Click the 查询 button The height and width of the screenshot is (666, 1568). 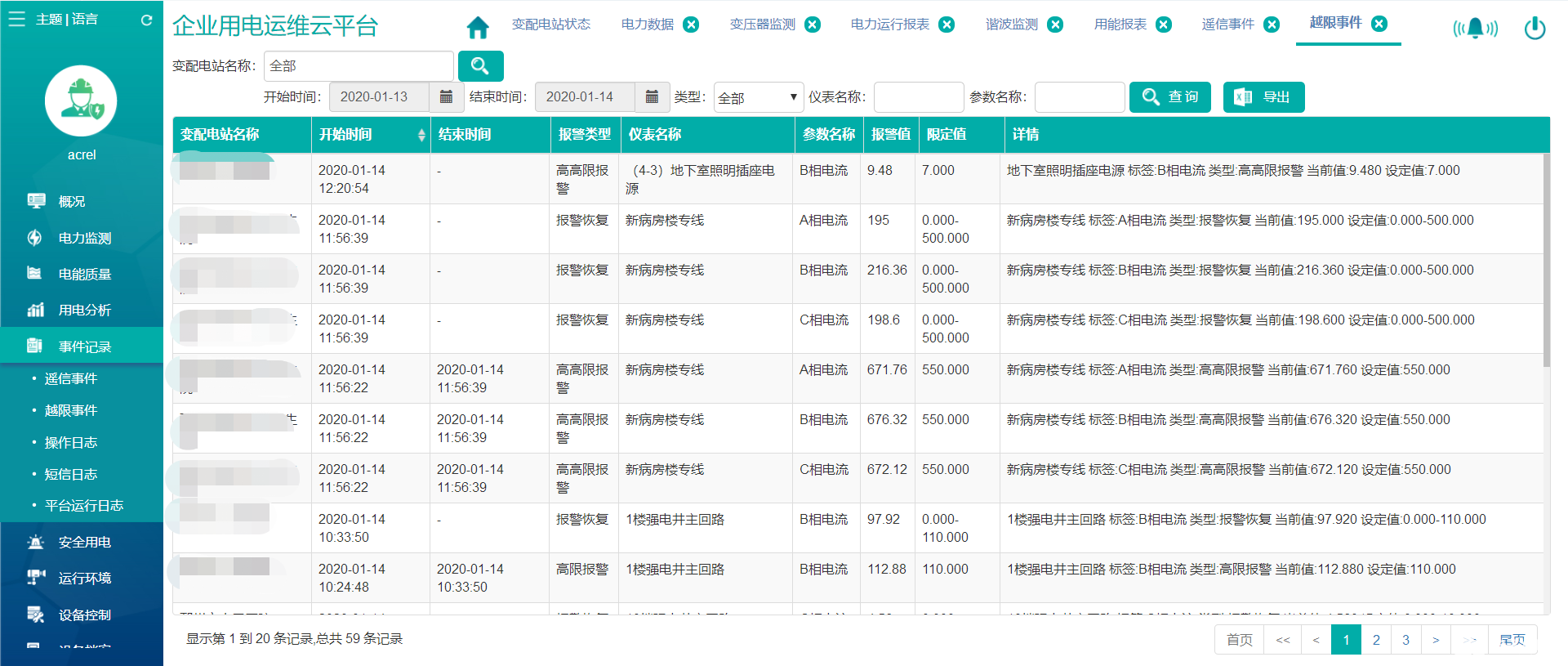[1169, 97]
